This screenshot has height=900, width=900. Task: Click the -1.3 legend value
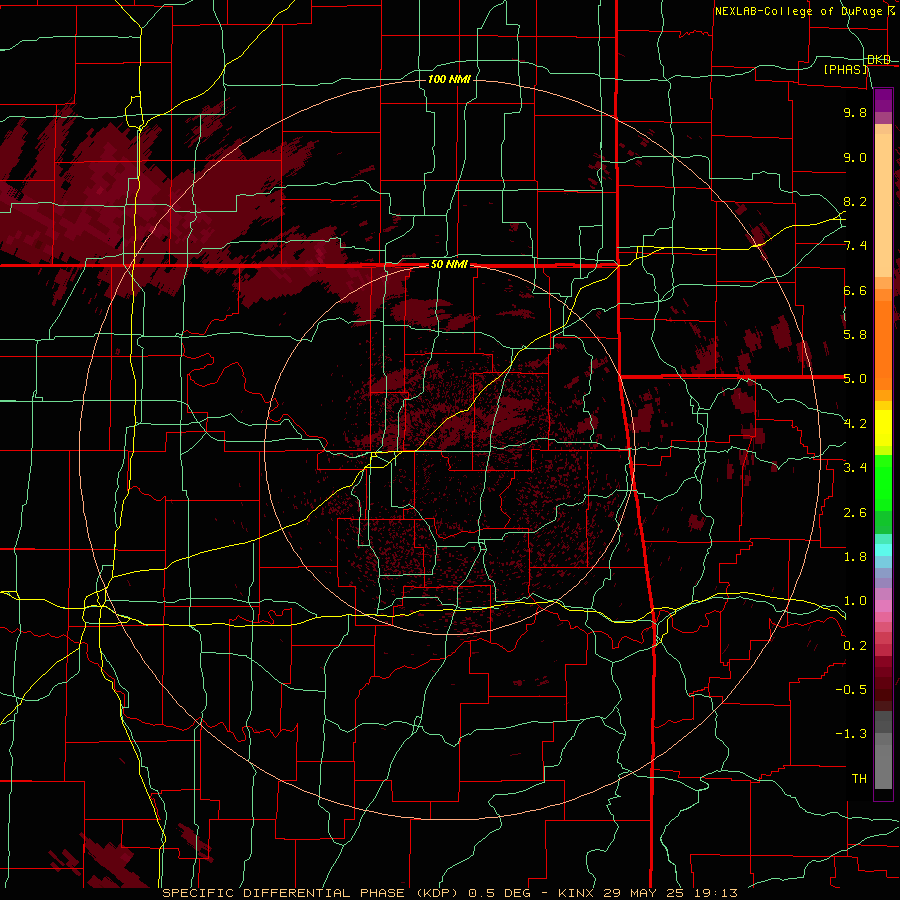pos(851,734)
